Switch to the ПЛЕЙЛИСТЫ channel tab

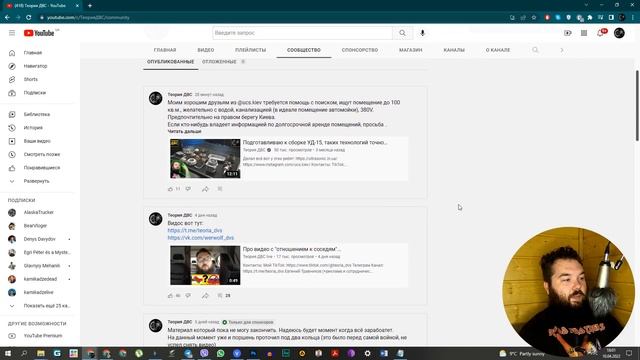[x=250, y=50]
